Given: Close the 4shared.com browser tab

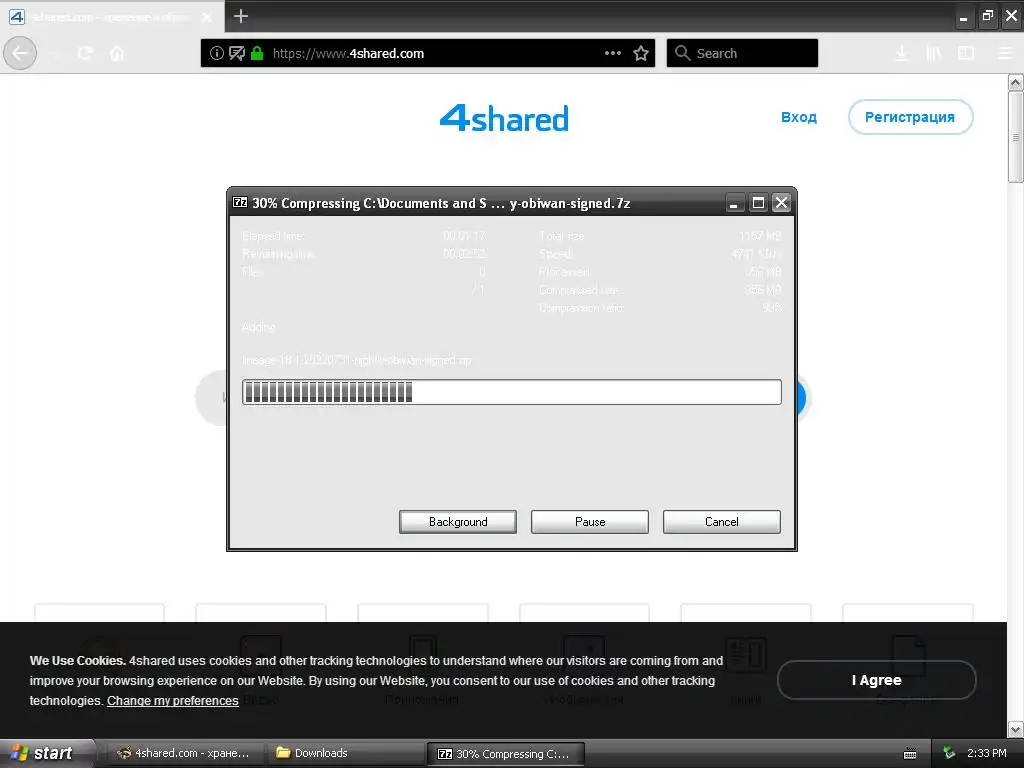Looking at the screenshot, I should click(207, 17).
